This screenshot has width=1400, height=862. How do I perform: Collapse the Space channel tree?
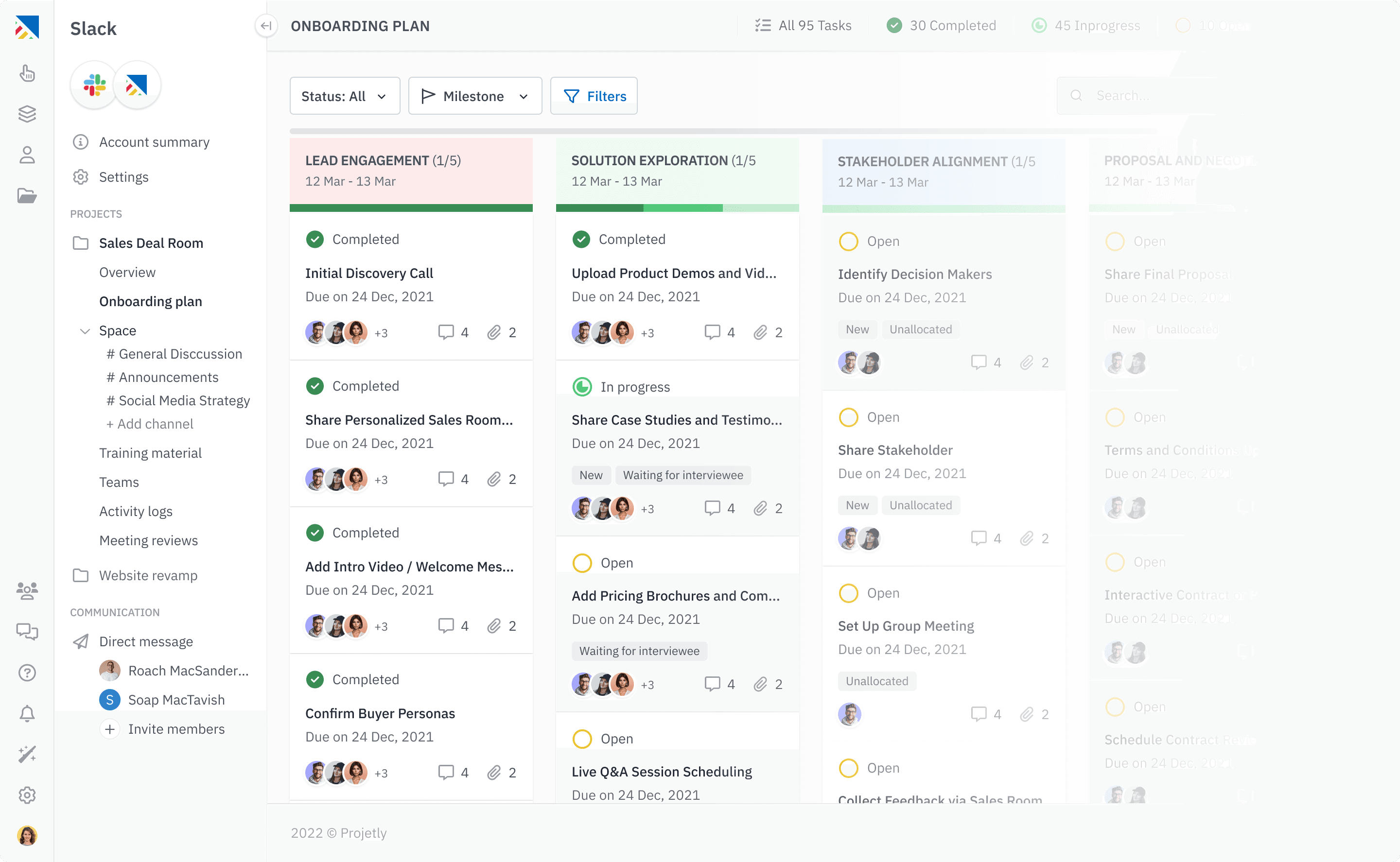pos(85,331)
